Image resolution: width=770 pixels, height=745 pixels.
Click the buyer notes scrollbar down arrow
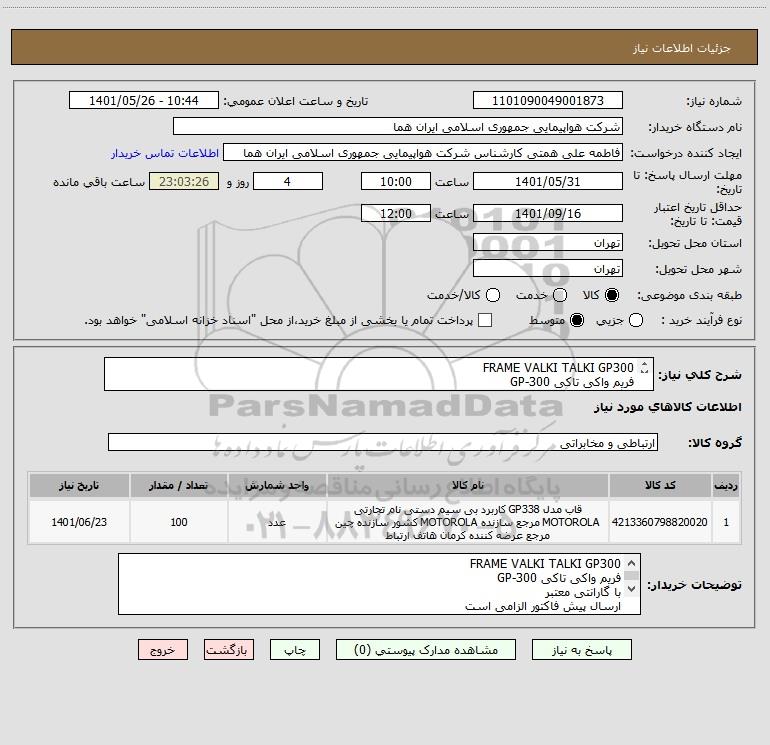pos(632,588)
